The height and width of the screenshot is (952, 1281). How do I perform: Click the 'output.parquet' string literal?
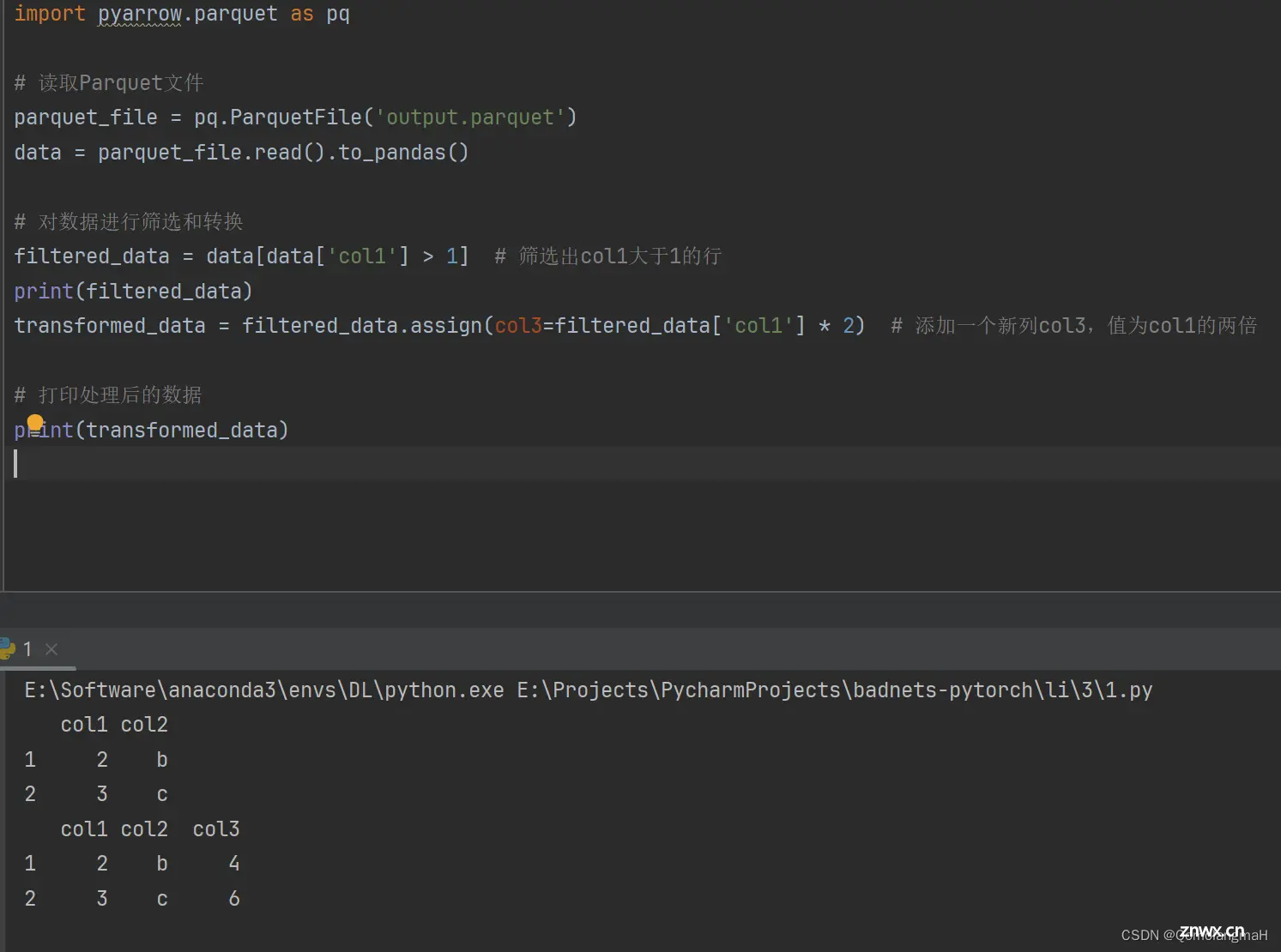tap(469, 117)
